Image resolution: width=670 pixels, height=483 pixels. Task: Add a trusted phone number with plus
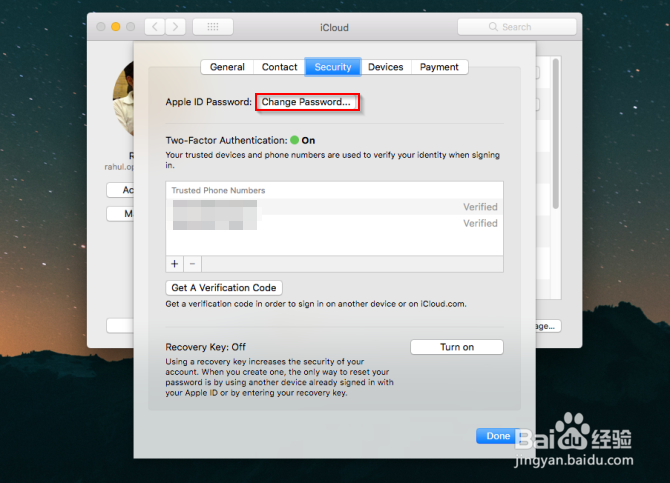coord(174,264)
